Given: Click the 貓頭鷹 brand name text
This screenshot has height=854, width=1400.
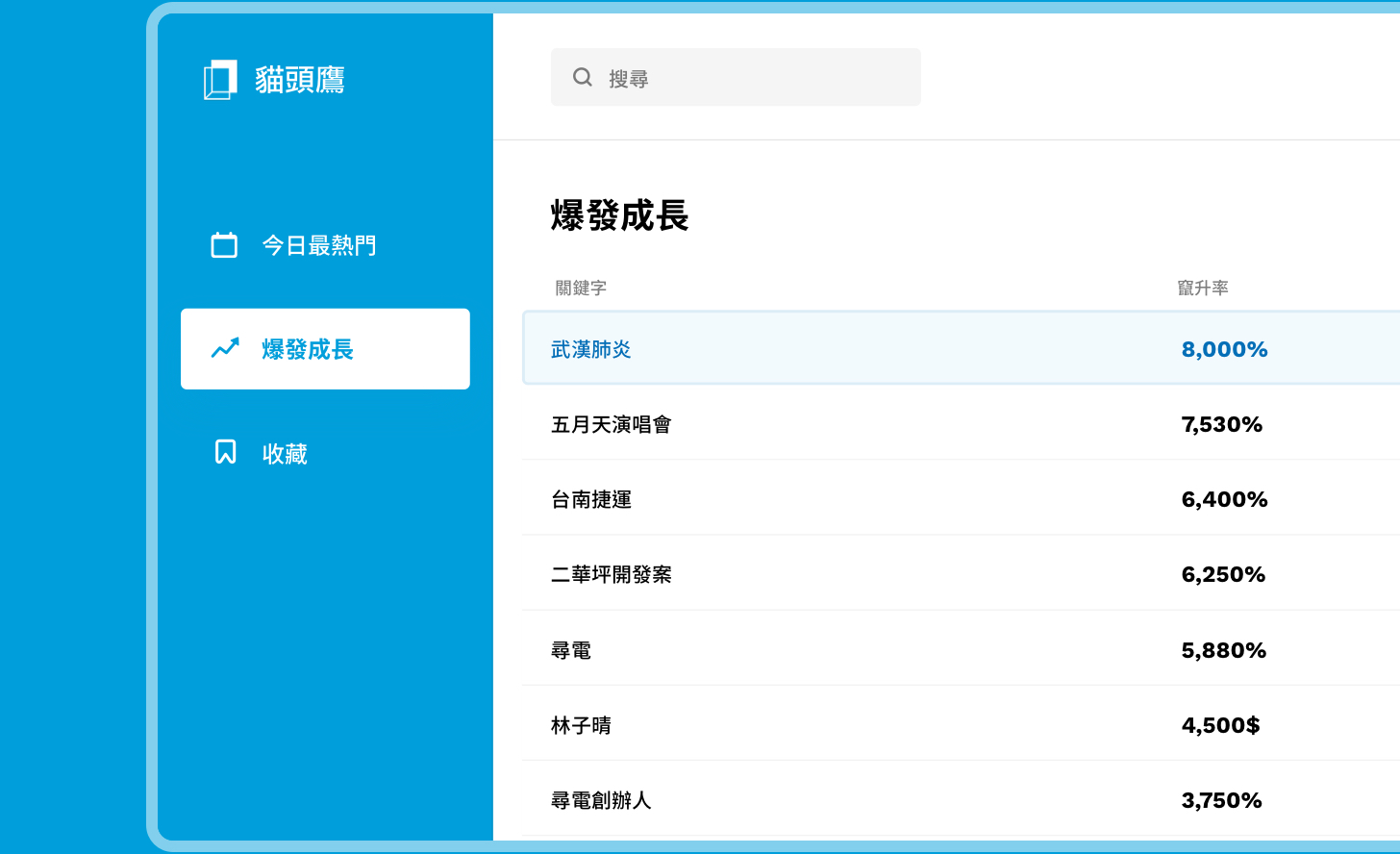Looking at the screenshot, I should (300, 80).
